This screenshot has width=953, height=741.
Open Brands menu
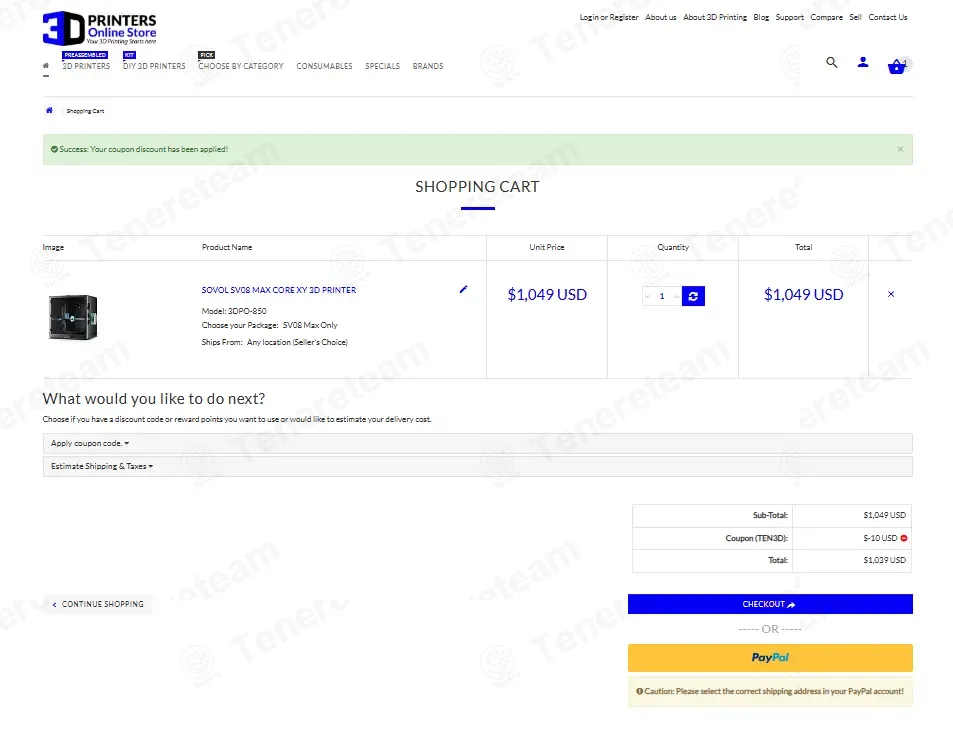coord(428,66)
